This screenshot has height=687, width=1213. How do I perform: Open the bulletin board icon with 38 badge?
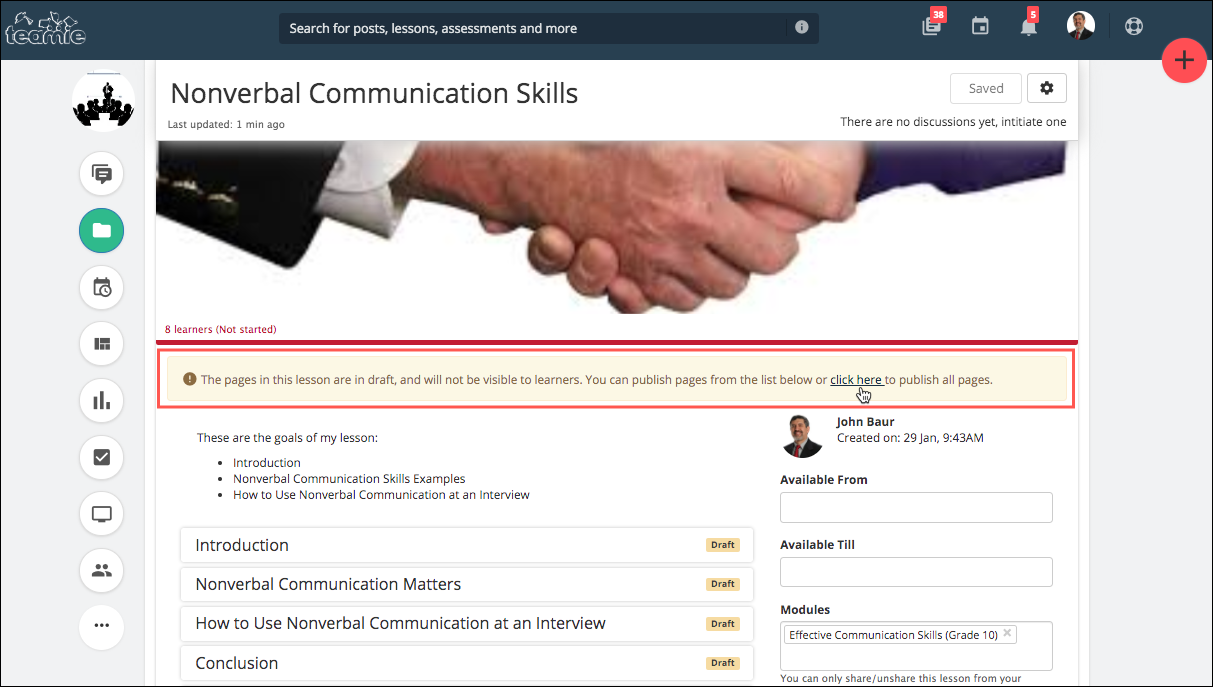[x=932, y=26]
